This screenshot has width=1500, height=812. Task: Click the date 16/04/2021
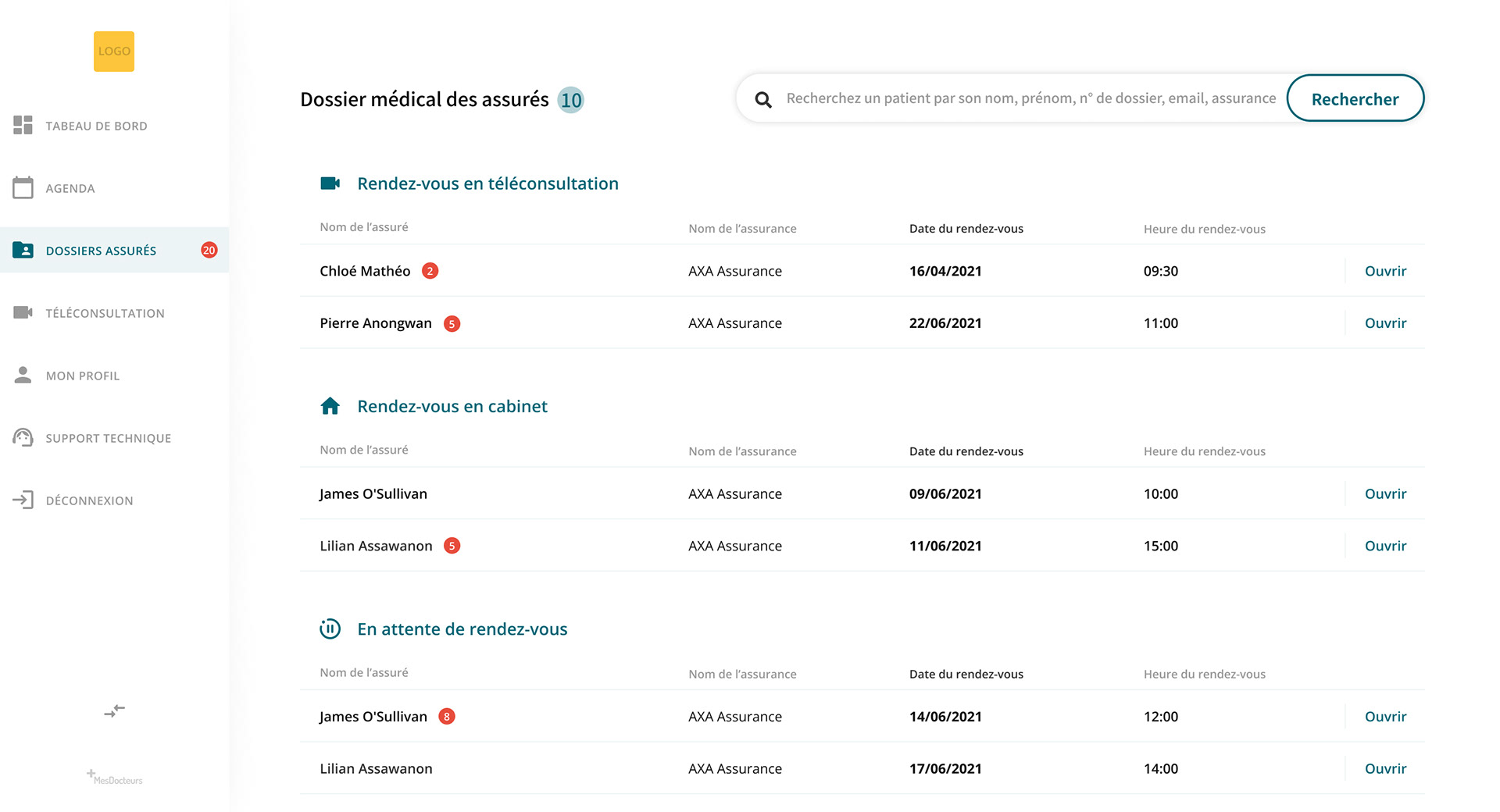945,271
